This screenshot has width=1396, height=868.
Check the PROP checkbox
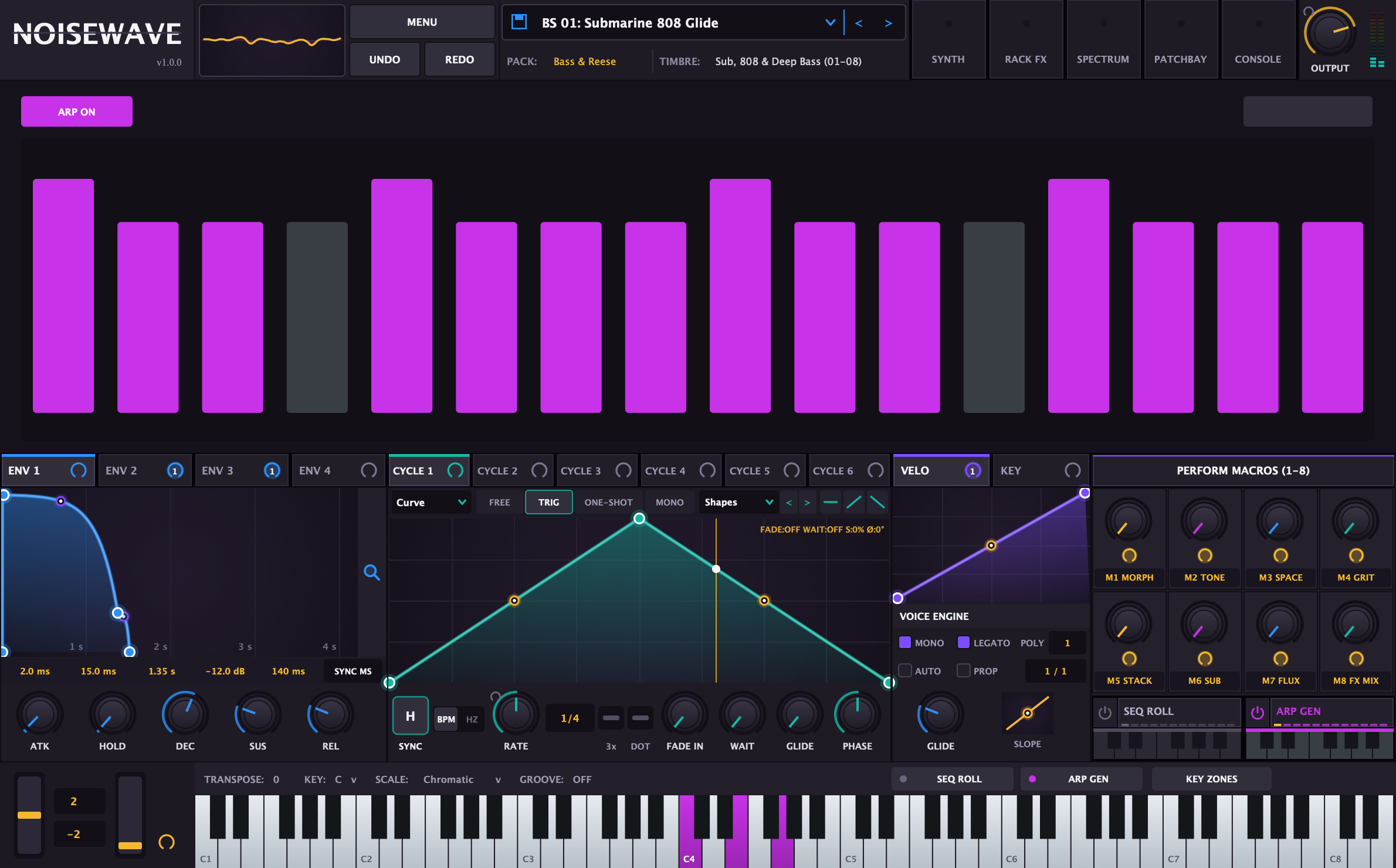[x=964, y=670]
